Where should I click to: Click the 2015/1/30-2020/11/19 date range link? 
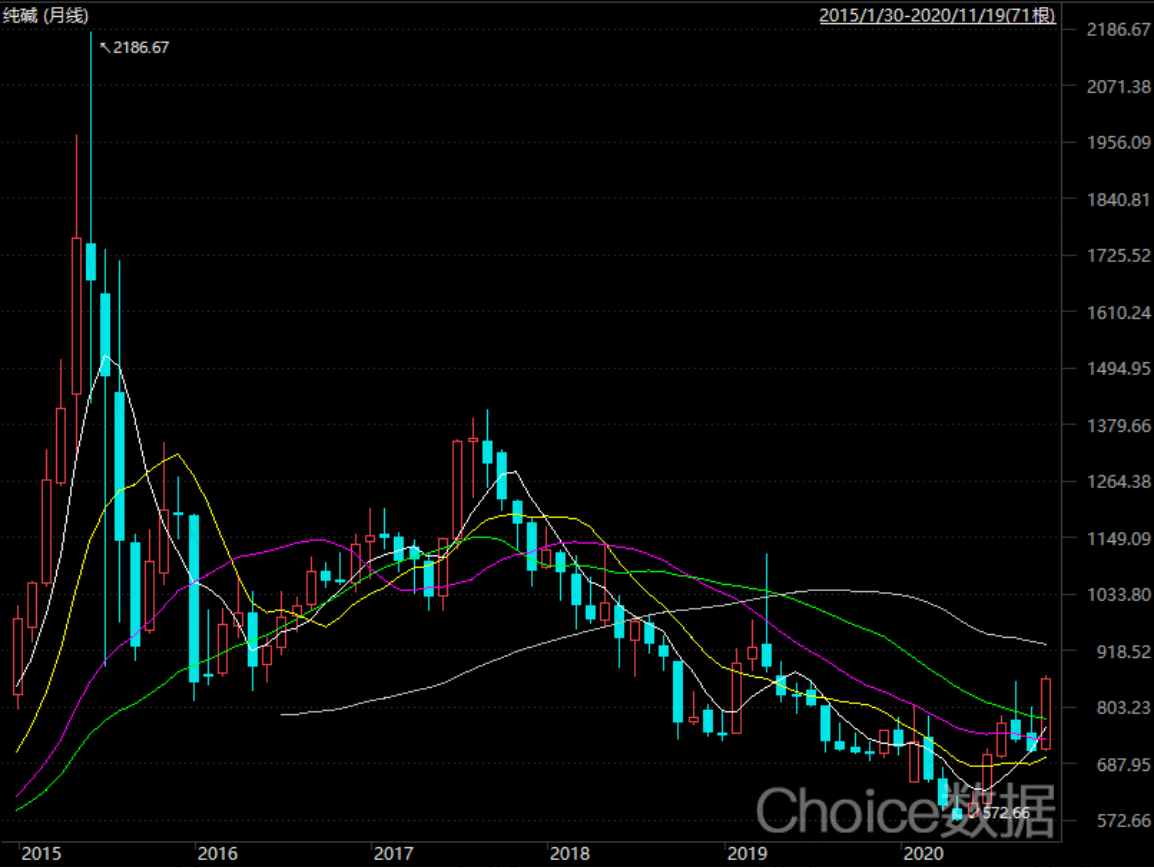pos(937,15)
